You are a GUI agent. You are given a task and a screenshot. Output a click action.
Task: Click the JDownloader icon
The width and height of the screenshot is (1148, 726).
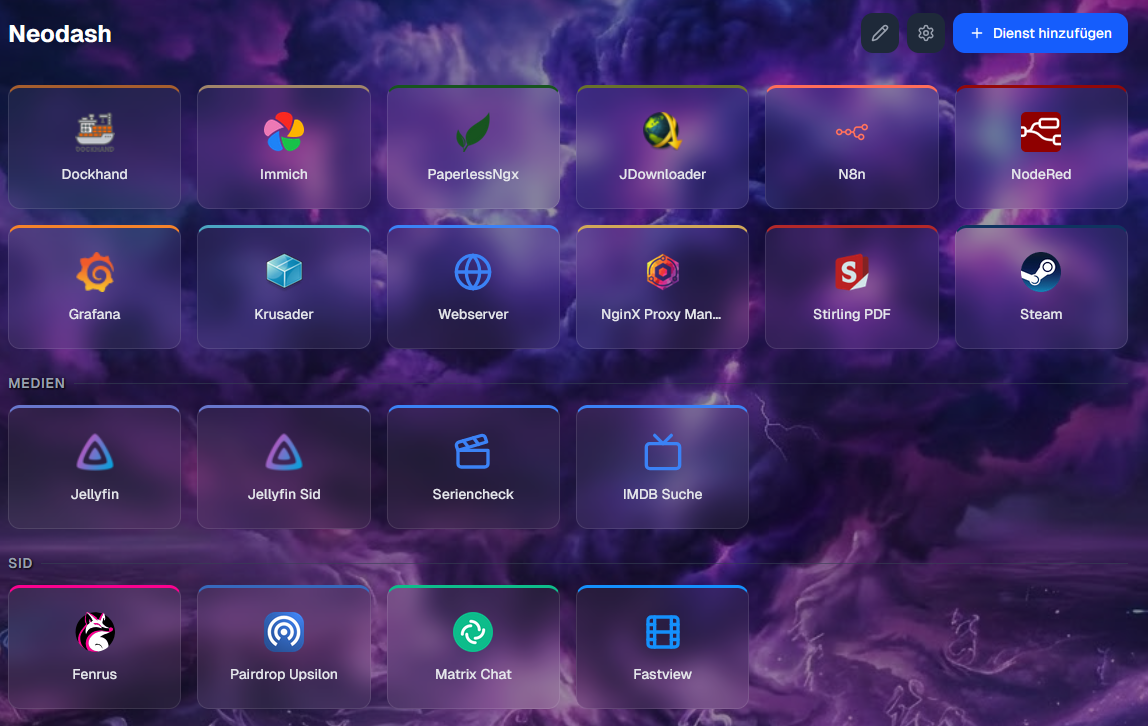point(662,132)
